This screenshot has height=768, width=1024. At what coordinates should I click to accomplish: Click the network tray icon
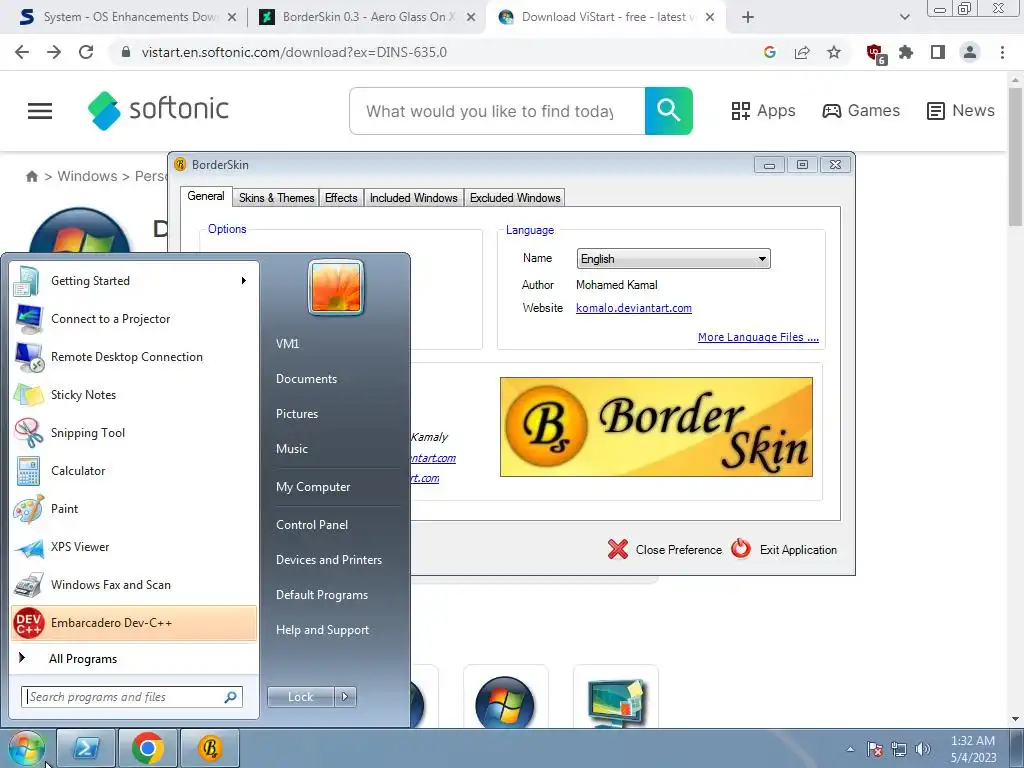click(899, 749)
